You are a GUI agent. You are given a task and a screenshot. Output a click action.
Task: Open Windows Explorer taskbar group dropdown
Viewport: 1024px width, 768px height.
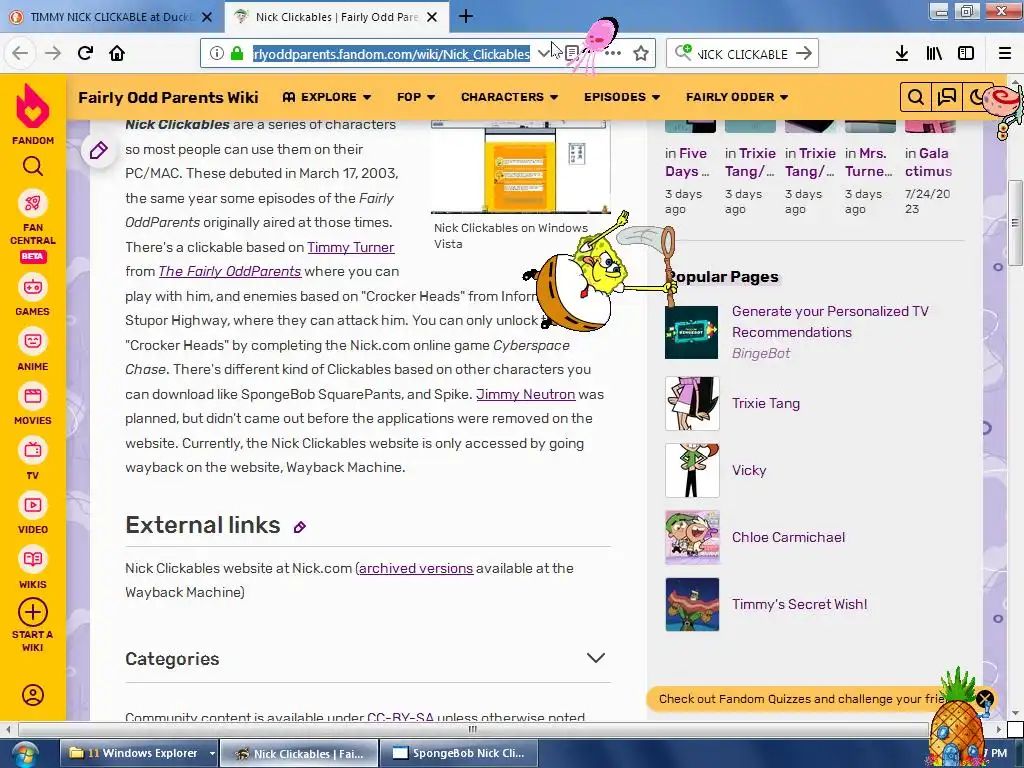[212, 754]
